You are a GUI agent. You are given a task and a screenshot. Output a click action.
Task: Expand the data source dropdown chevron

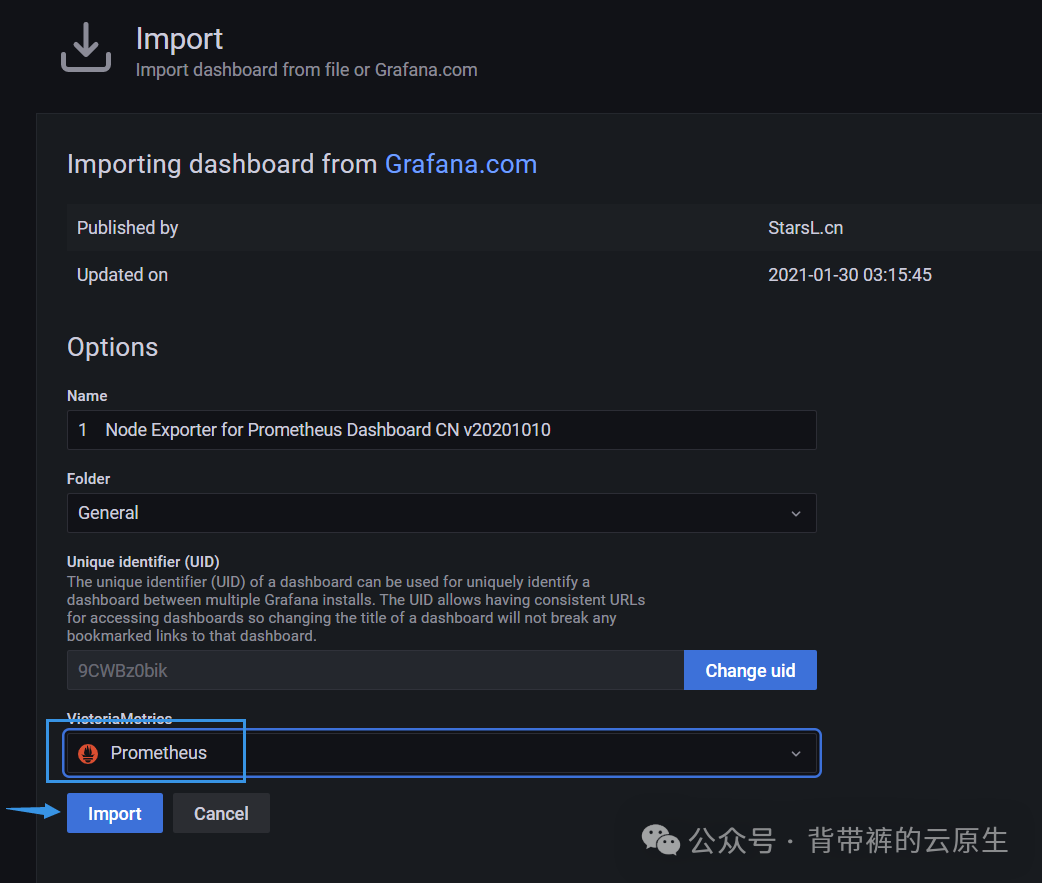(795, 754)
